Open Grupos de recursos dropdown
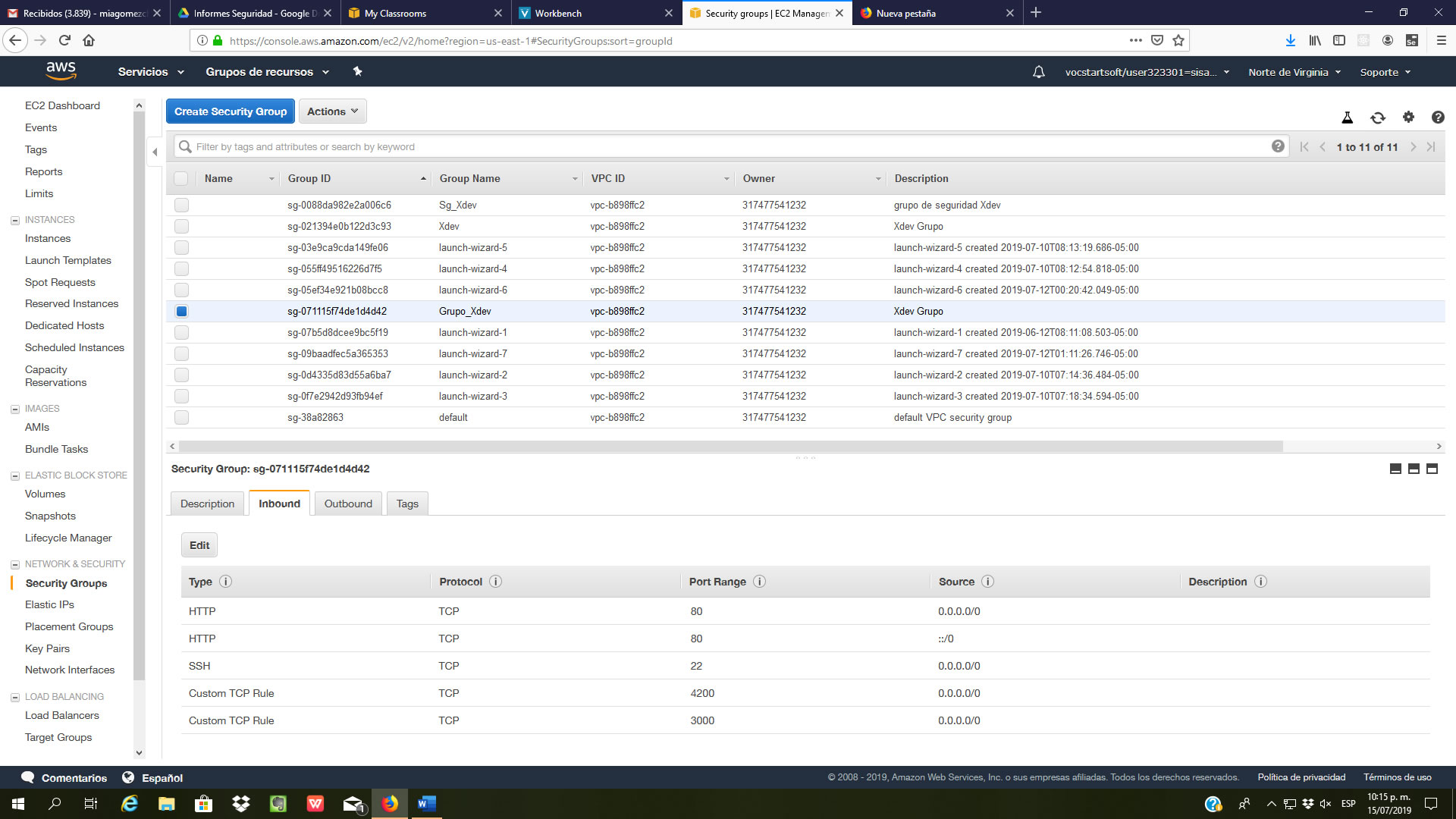 pyautogui.click(x=267, y=72)
